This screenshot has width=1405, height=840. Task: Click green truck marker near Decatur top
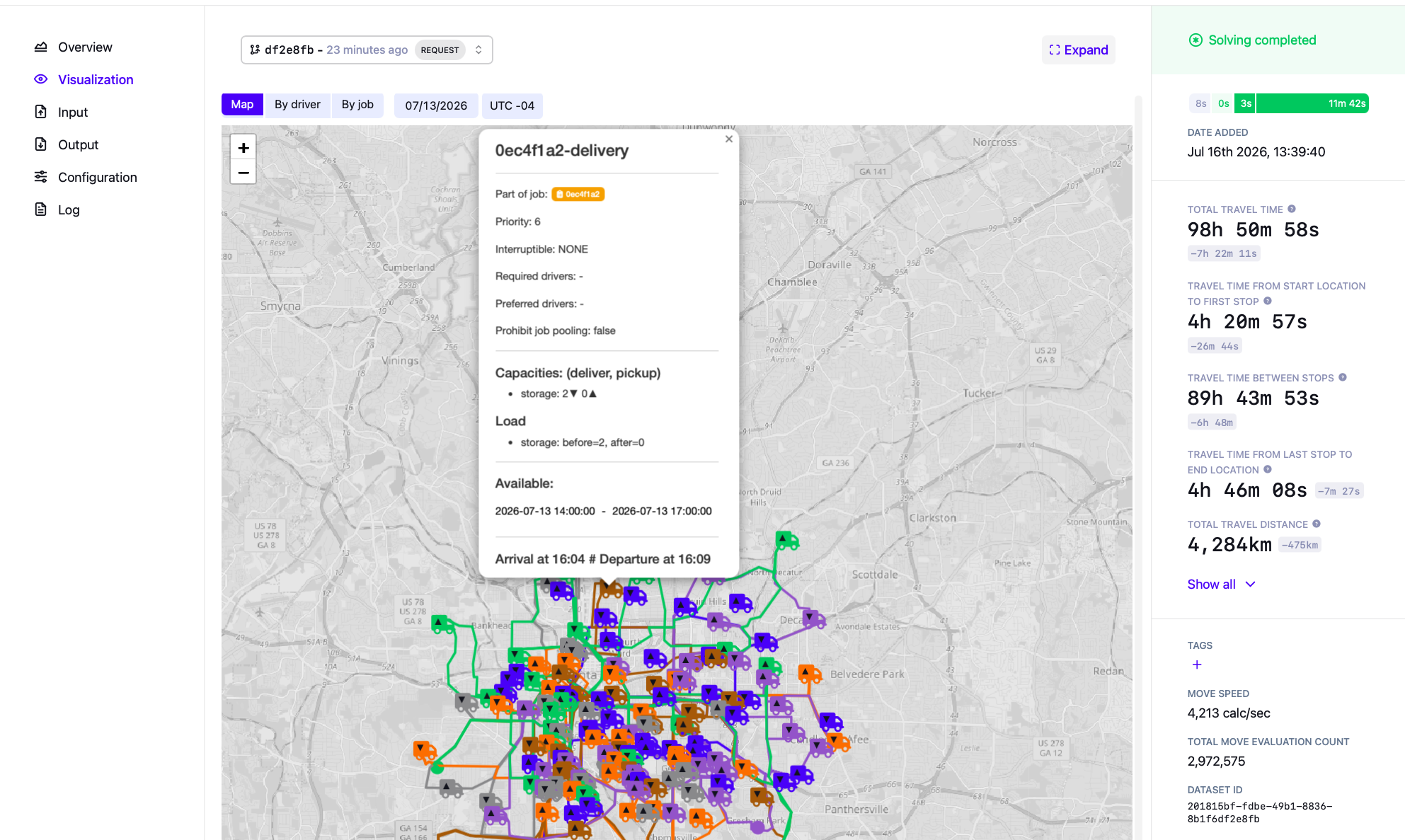point(786,541)
